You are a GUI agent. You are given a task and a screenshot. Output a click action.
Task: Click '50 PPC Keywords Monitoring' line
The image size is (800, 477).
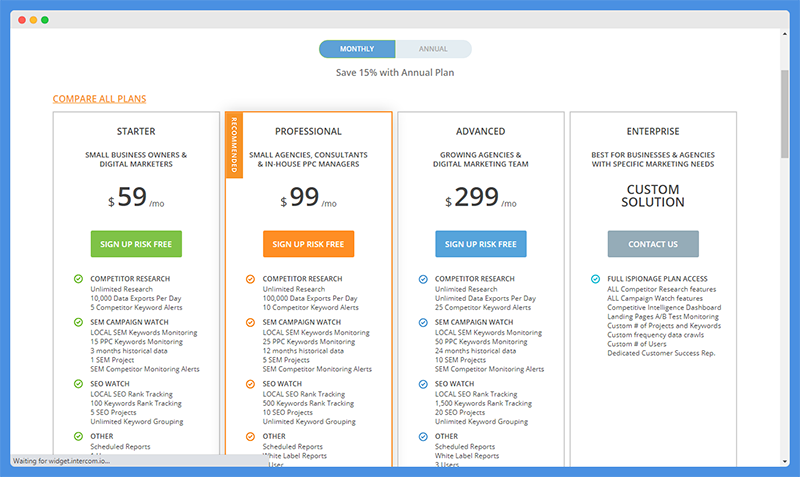pos(481,342)
